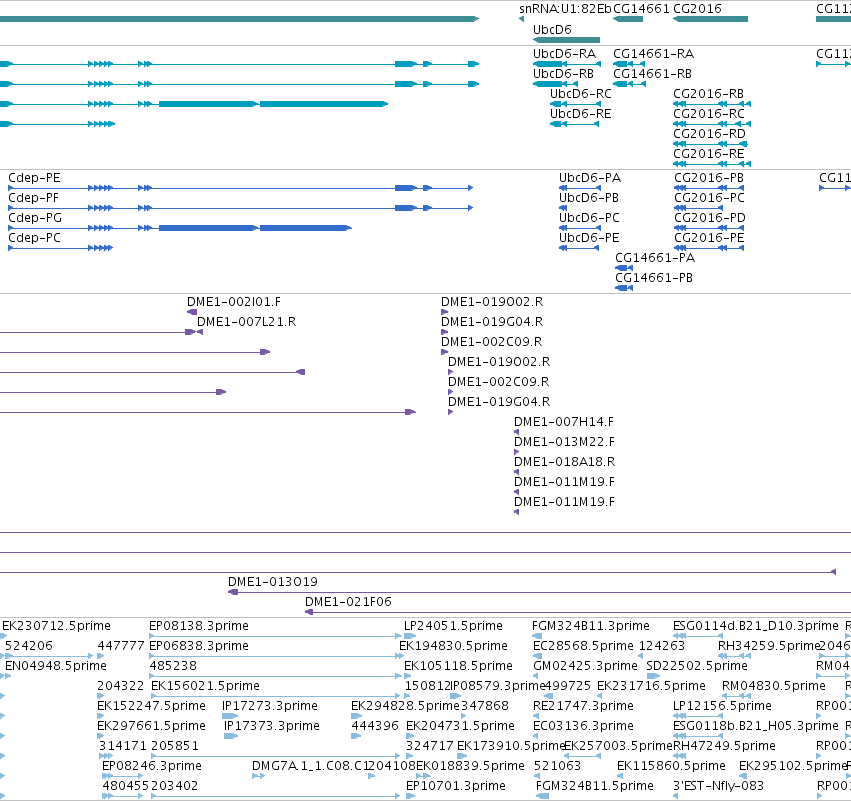Open the LP24051.5prime EST

click(453, 626)
